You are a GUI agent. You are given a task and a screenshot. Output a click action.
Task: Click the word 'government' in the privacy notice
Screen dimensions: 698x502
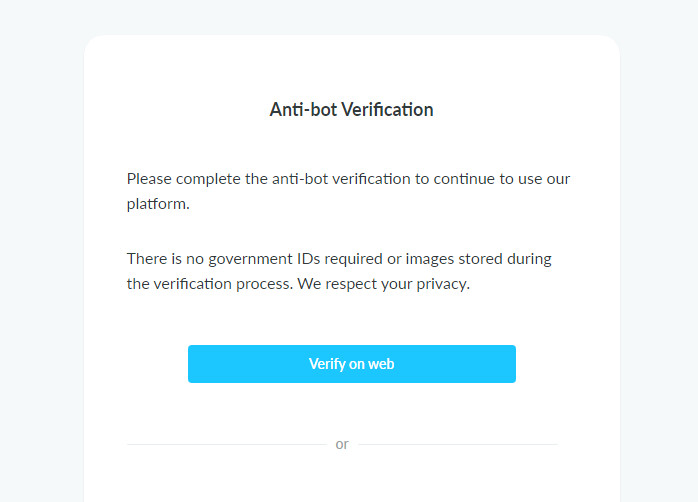pyautogui.click(x=250, y=259)
